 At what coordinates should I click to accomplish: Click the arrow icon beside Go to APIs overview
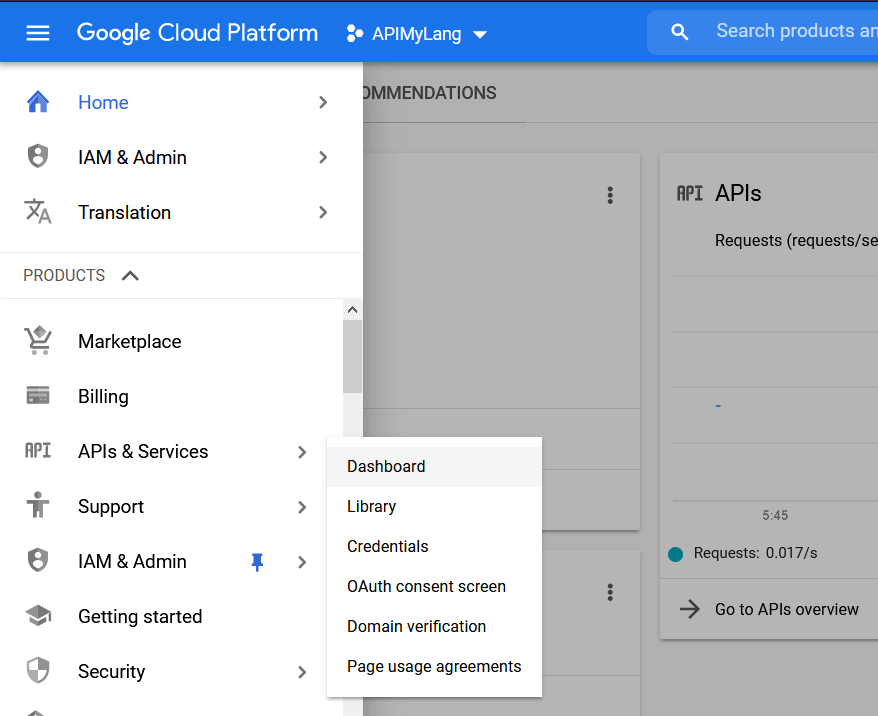click(690, 609)
